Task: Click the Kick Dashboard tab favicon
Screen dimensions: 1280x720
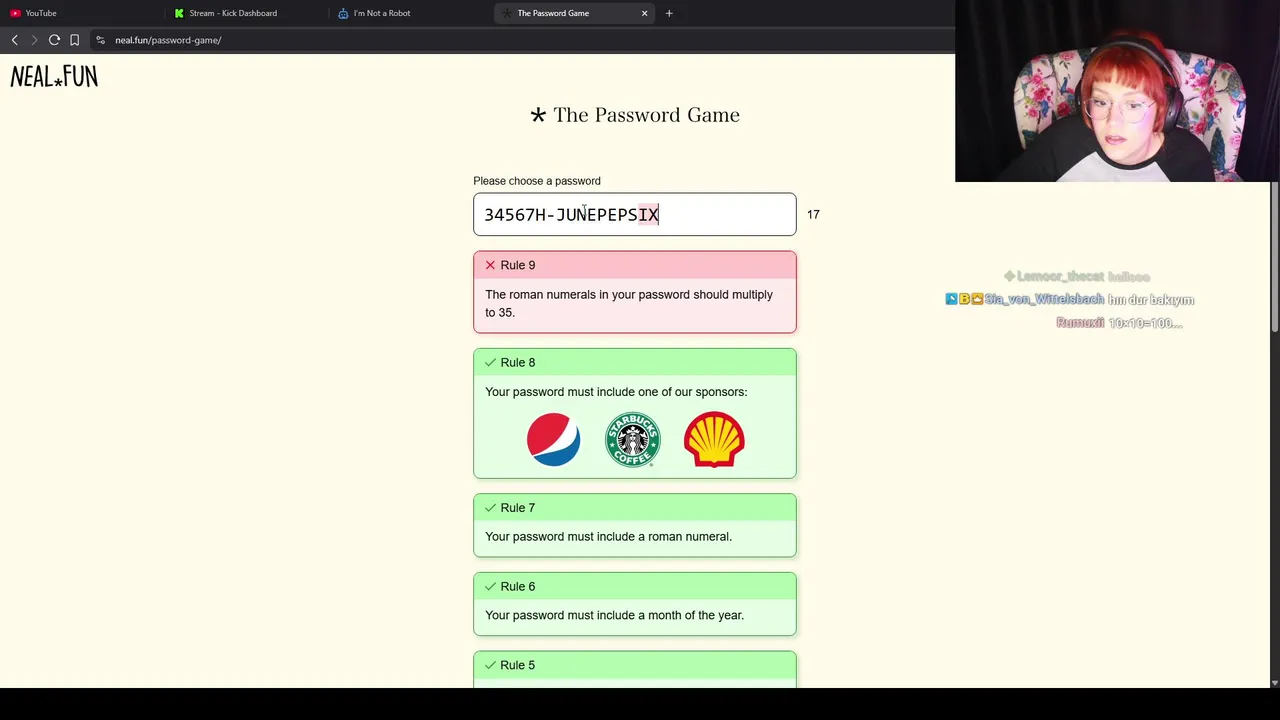Action: [x=179, y=13]
